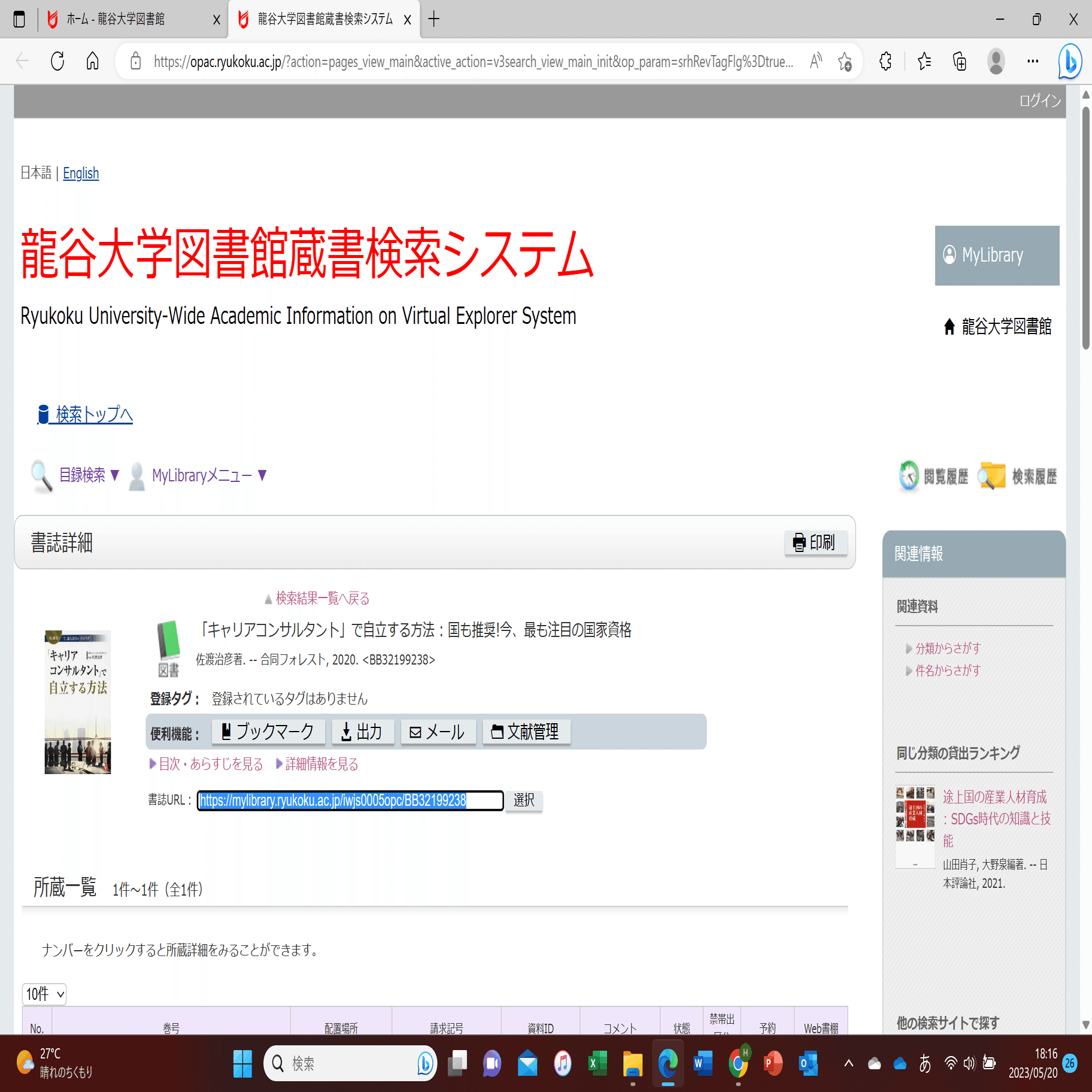Open Chrome from the taskbar
Viewport: 1092px width, 1092px height.
tap(739, 1063)
